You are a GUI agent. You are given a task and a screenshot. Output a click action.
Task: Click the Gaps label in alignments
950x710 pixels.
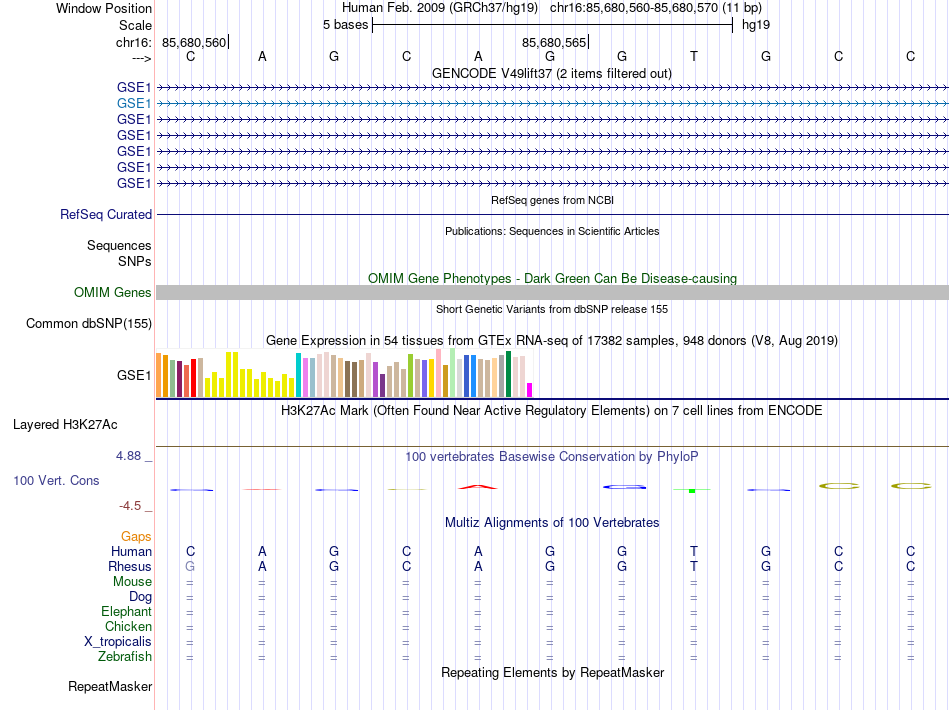(x=136, y=536)
